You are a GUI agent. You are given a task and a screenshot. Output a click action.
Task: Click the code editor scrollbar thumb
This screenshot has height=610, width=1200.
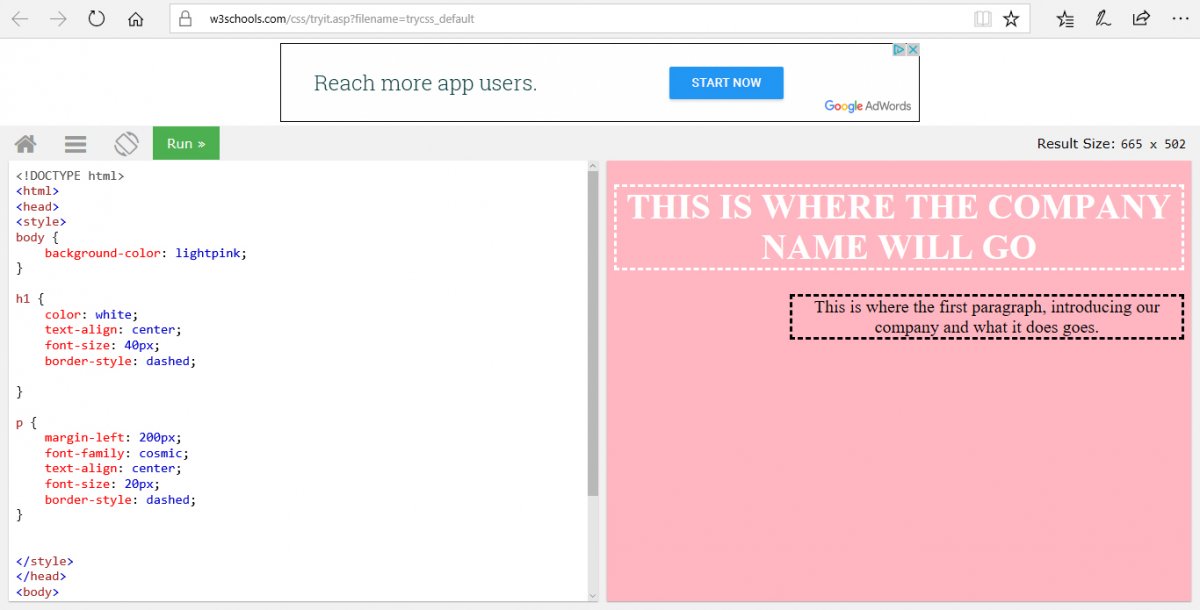[x=593, y=330]
